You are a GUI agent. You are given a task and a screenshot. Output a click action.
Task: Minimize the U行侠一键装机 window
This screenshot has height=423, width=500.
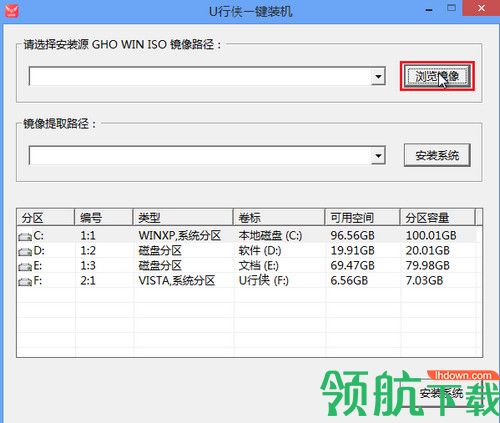coord(429,10)
